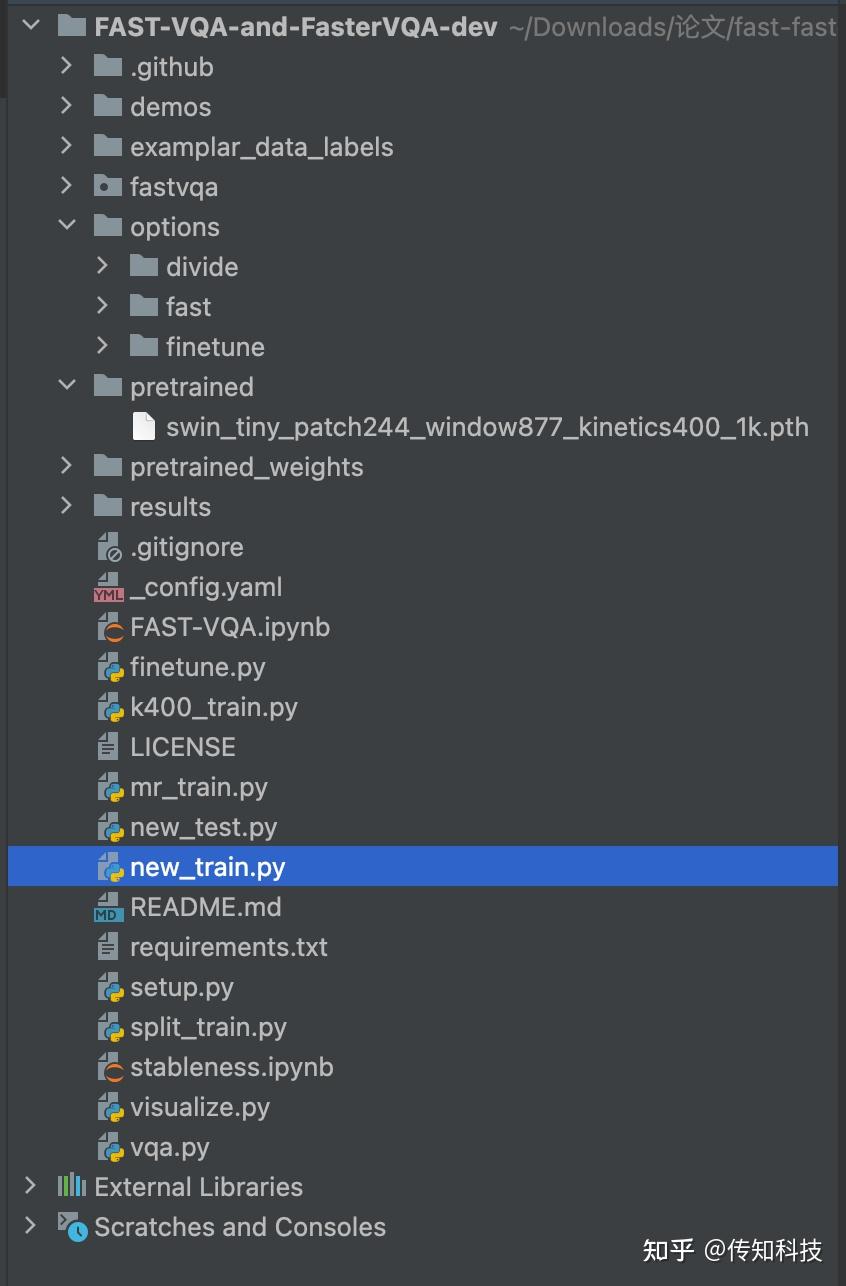Select the swin_tiny kinetics400 .pth file
The width and height of the screenshot is (846, 1286).
click(486, 427)
